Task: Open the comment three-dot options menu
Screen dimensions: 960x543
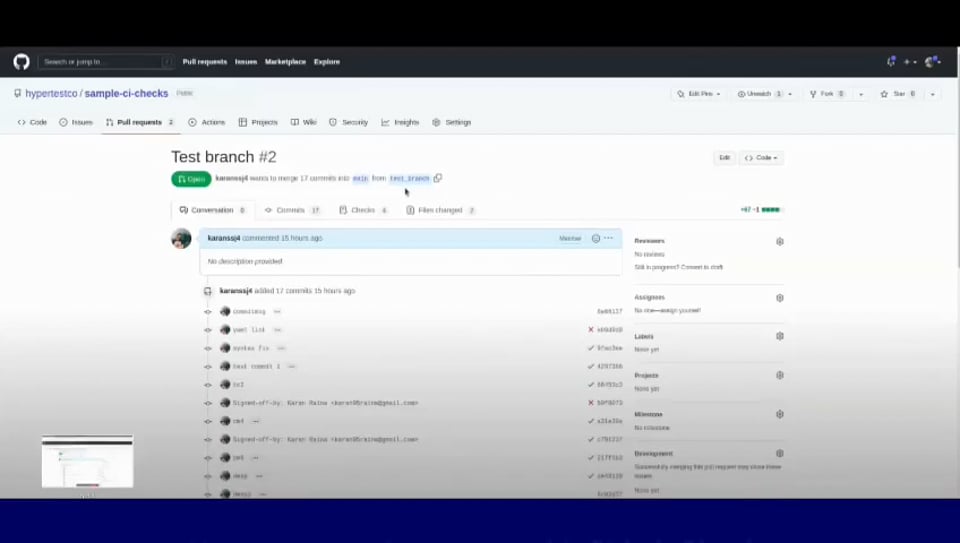Action: tap(609, 238)
